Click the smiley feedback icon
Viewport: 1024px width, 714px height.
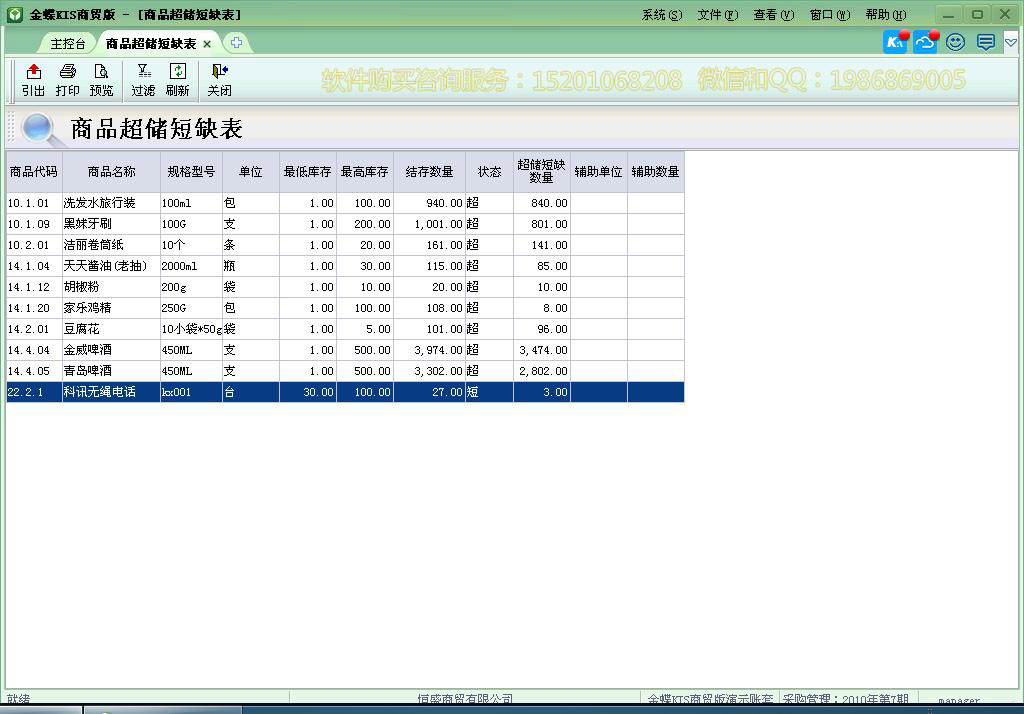954,42
